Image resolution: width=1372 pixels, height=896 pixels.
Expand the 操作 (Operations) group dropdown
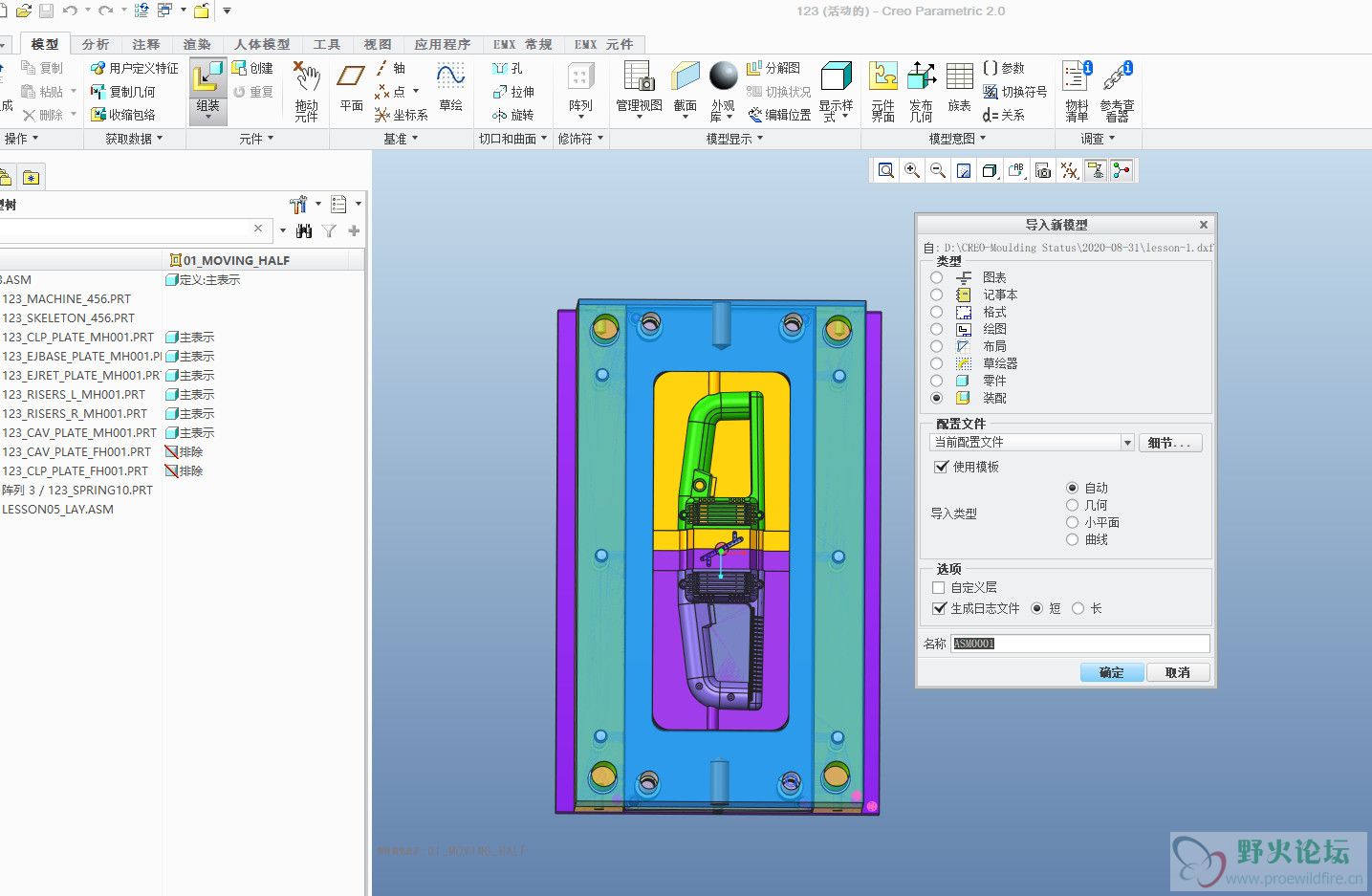point(21,139)
